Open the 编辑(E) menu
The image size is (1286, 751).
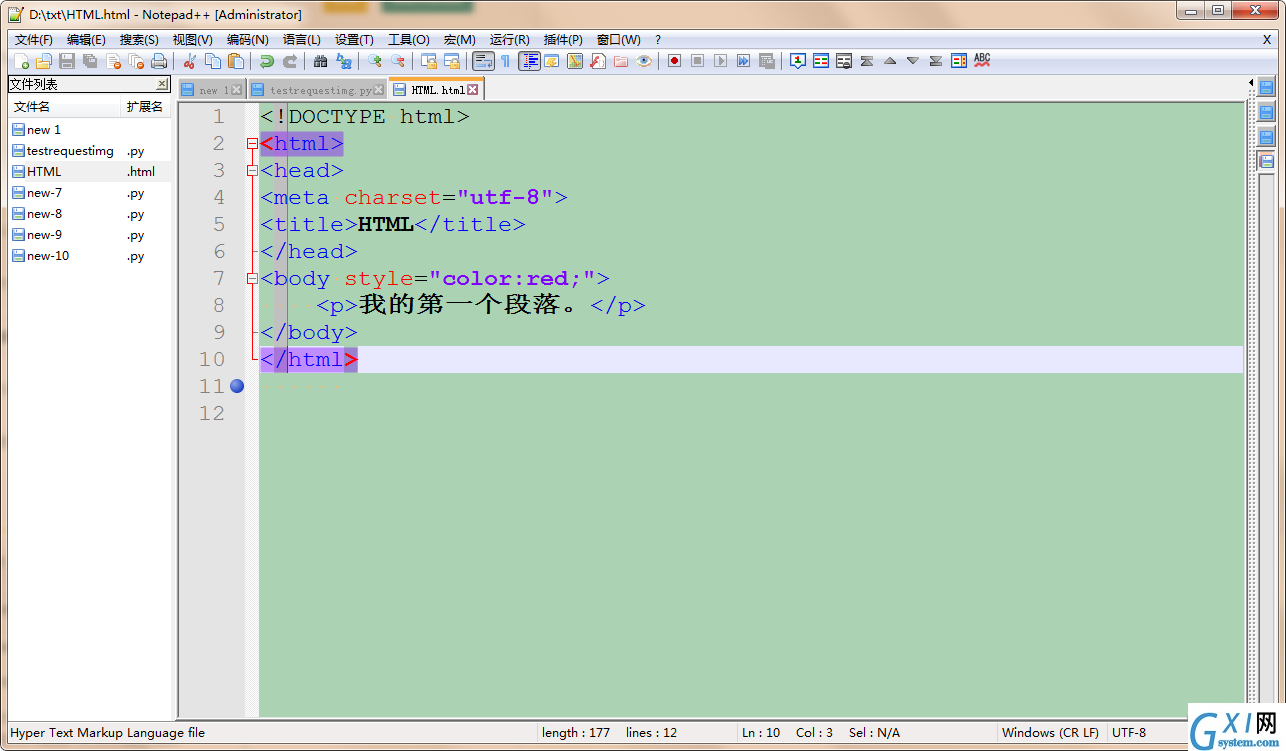click(86, 40)
